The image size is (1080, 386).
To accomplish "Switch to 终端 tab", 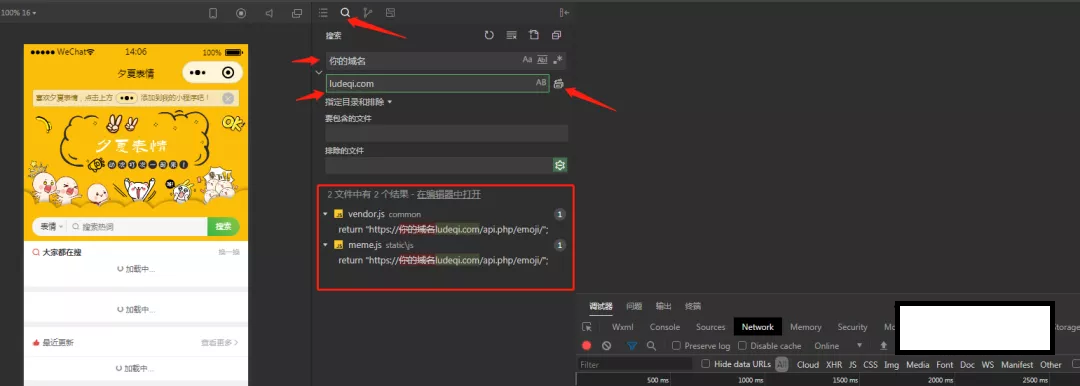I will tap(694, 306).
